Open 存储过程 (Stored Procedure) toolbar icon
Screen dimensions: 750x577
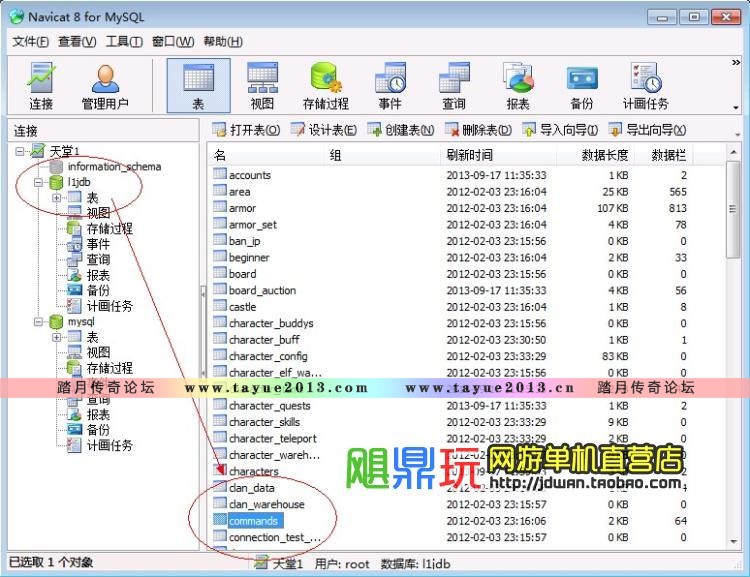pyautogui.click(x=326, y=86)
